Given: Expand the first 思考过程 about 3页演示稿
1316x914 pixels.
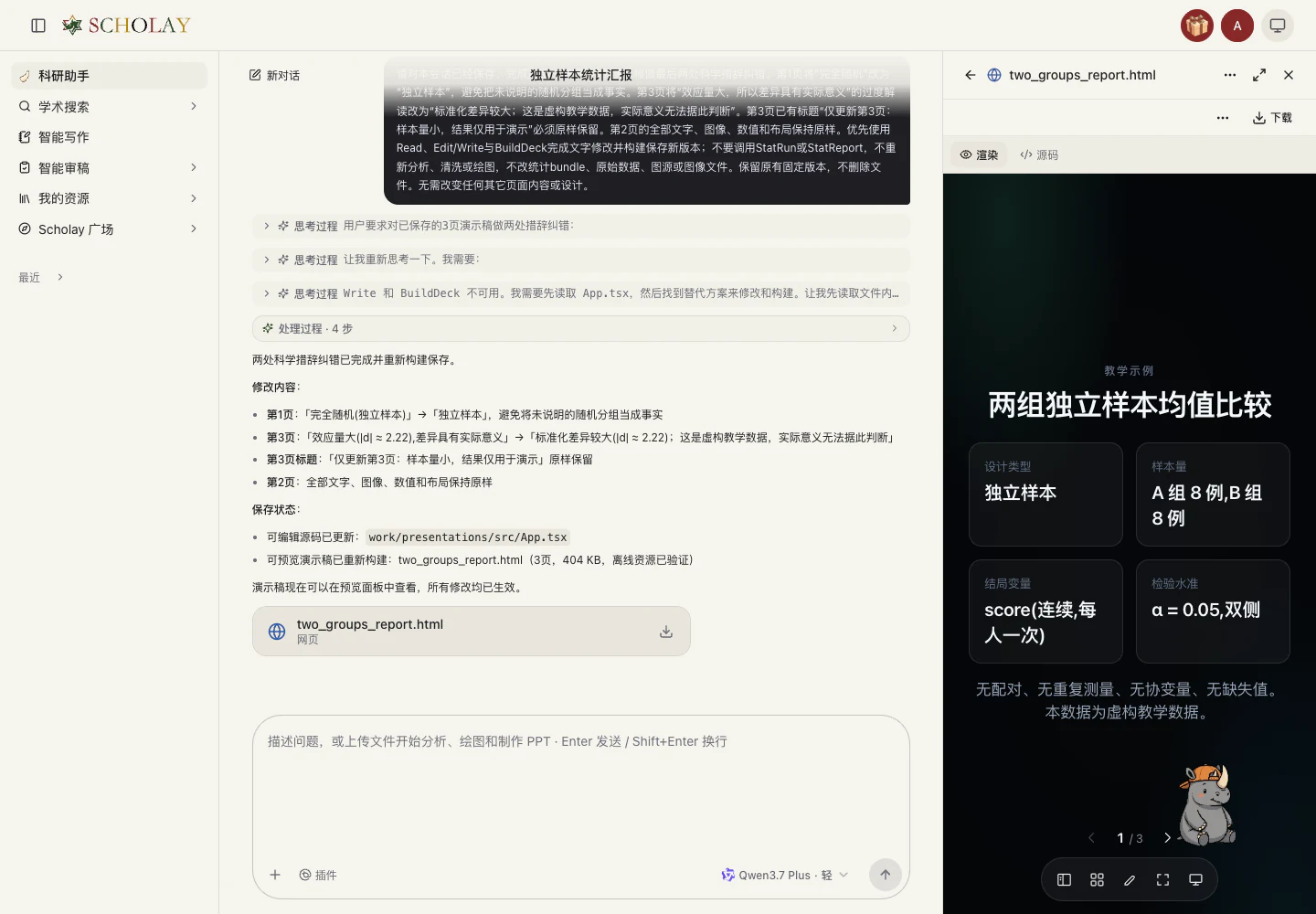Looking at the screenshot, I should 581,226.
